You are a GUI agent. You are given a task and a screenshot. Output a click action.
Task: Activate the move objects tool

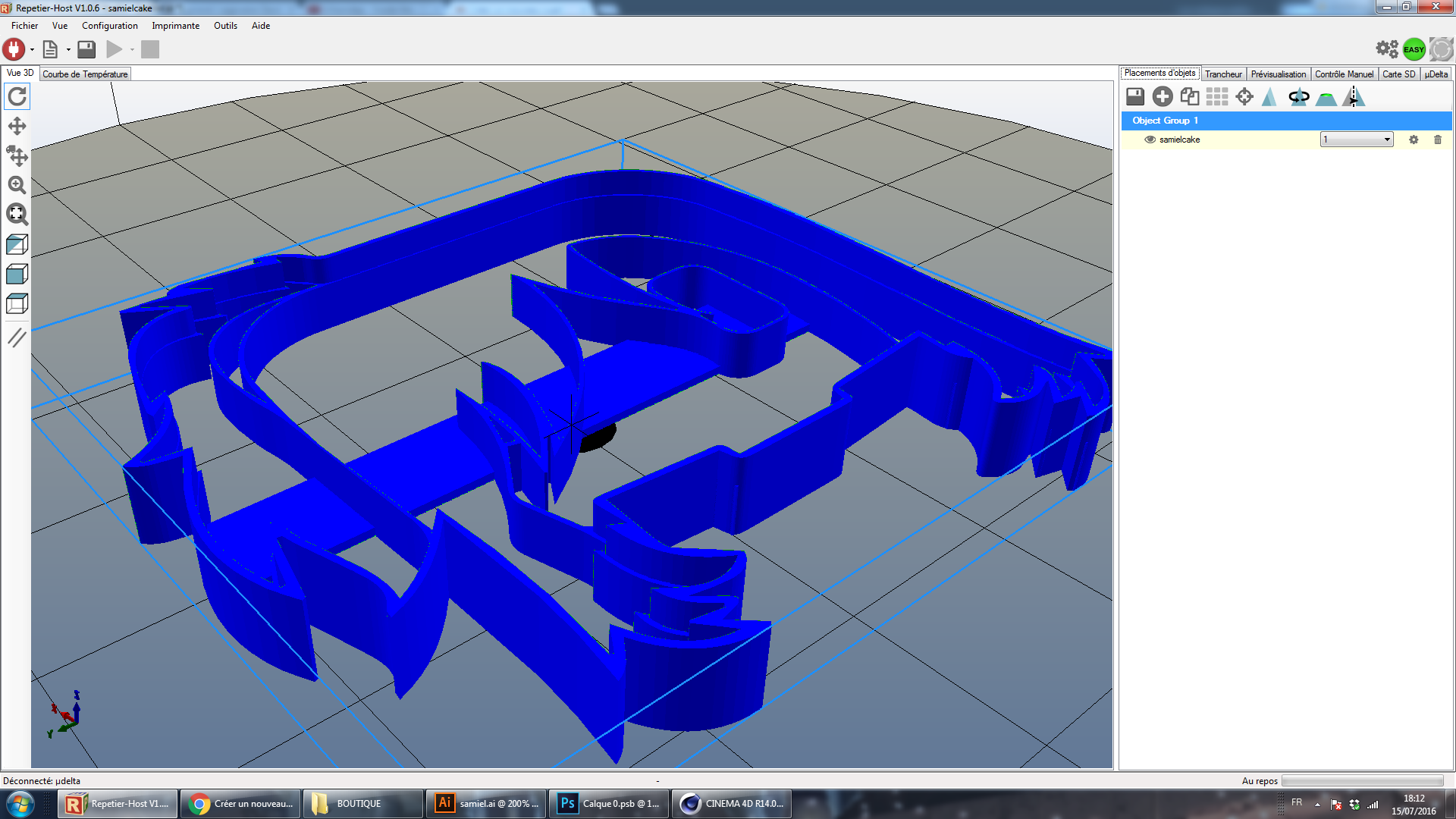tap(17, 156)
